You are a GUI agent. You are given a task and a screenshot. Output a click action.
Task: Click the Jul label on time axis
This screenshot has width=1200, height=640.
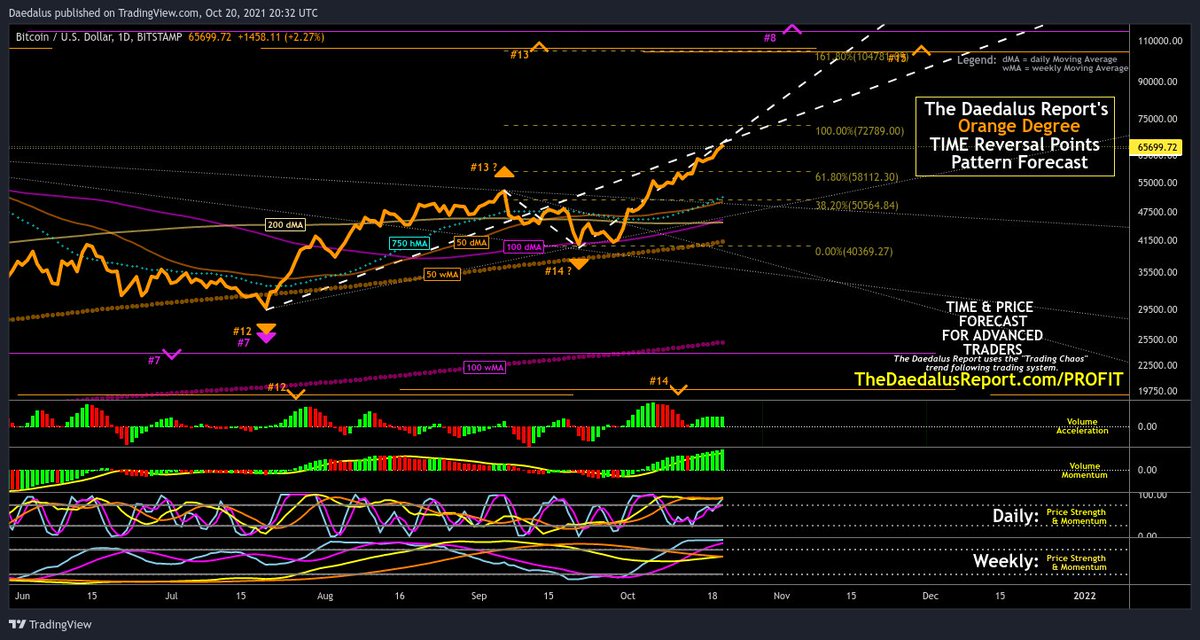[172, 595]
